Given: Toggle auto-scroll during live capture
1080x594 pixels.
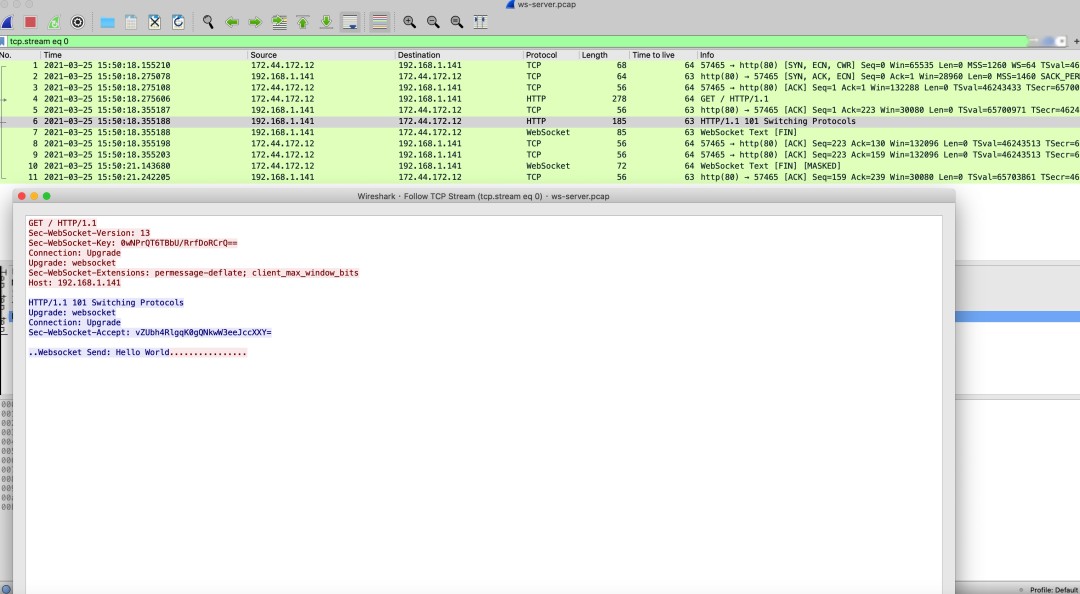Looking at the screenshot, I should tap(350, 21).
